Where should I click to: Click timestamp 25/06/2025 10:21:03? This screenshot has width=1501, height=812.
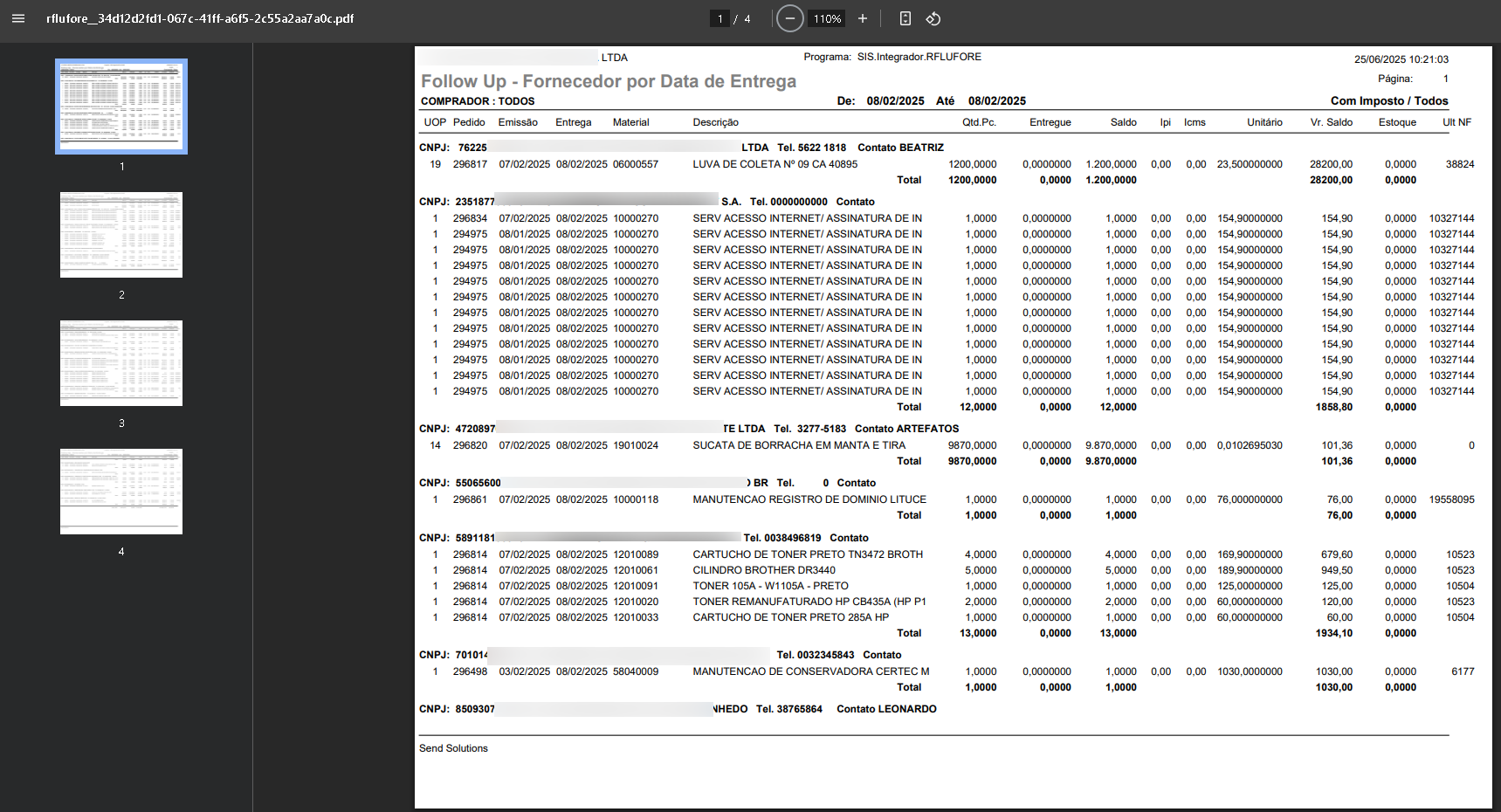(1401, 59)
